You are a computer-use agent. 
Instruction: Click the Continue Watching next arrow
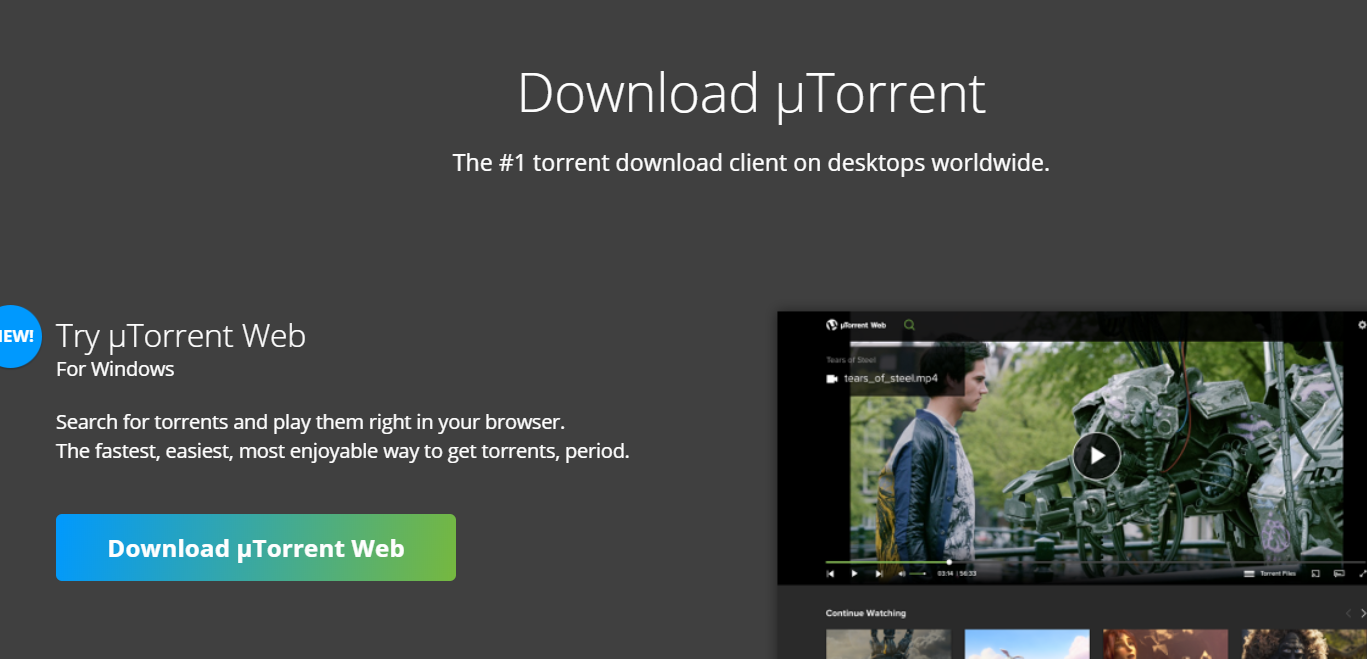point(1363,613)
